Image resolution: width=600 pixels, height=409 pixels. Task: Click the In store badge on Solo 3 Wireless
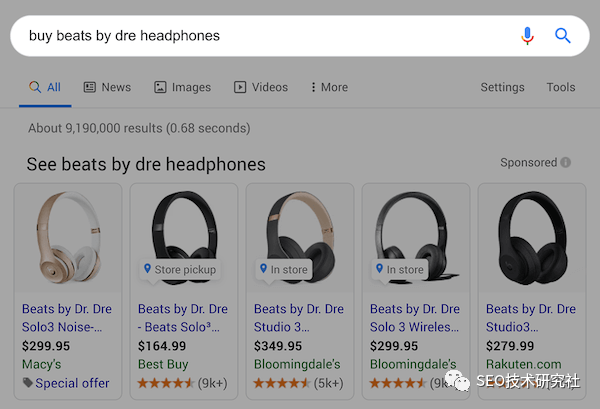click(400, 270)
